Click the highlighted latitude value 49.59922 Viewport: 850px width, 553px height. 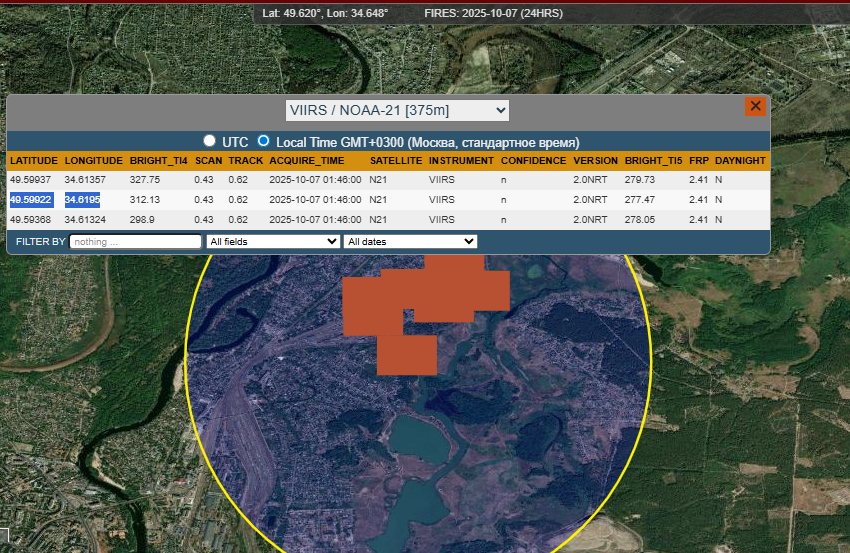pyautogui.click(x=31, y=199)
